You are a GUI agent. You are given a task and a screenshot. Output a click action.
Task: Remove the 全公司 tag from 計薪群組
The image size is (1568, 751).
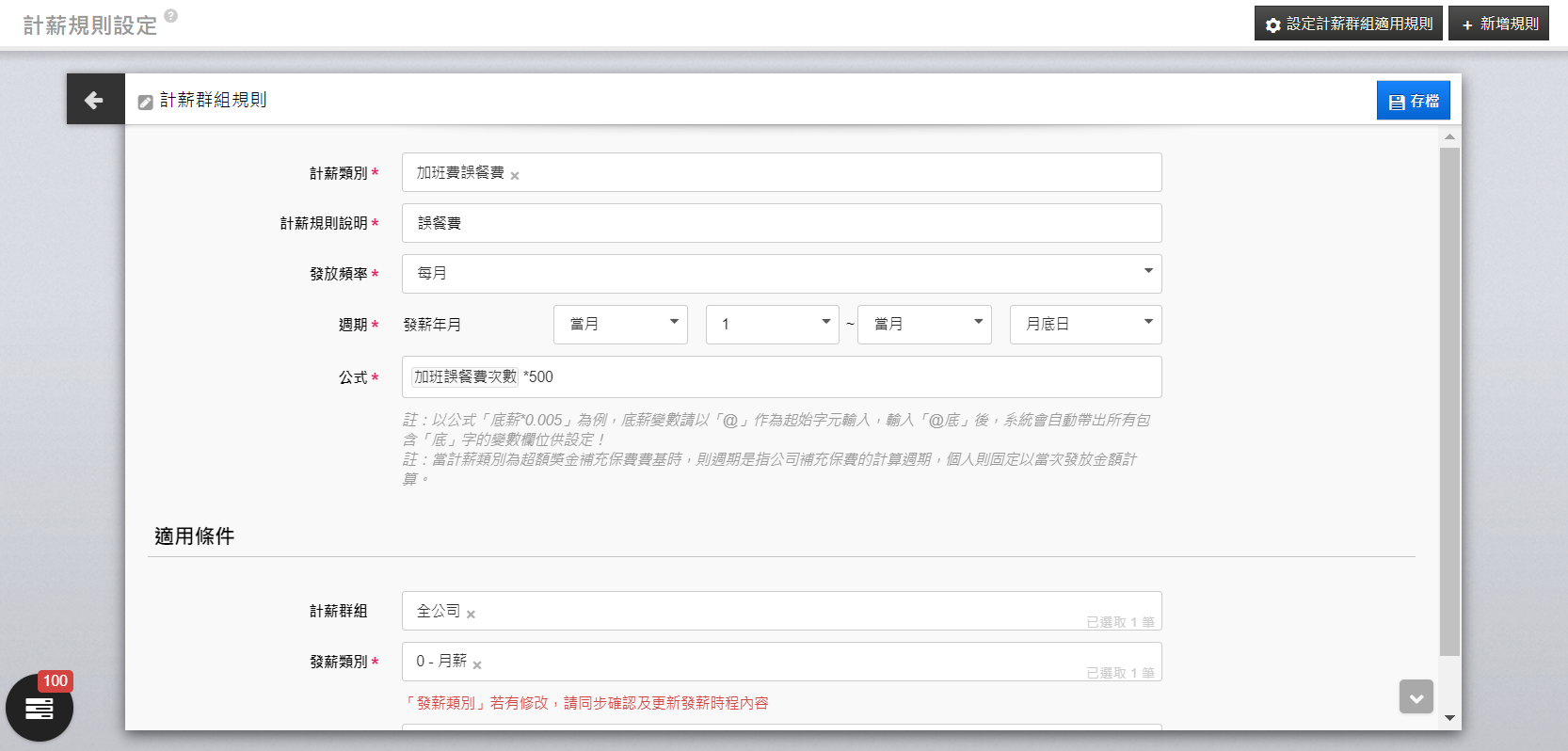coord(471,615)
